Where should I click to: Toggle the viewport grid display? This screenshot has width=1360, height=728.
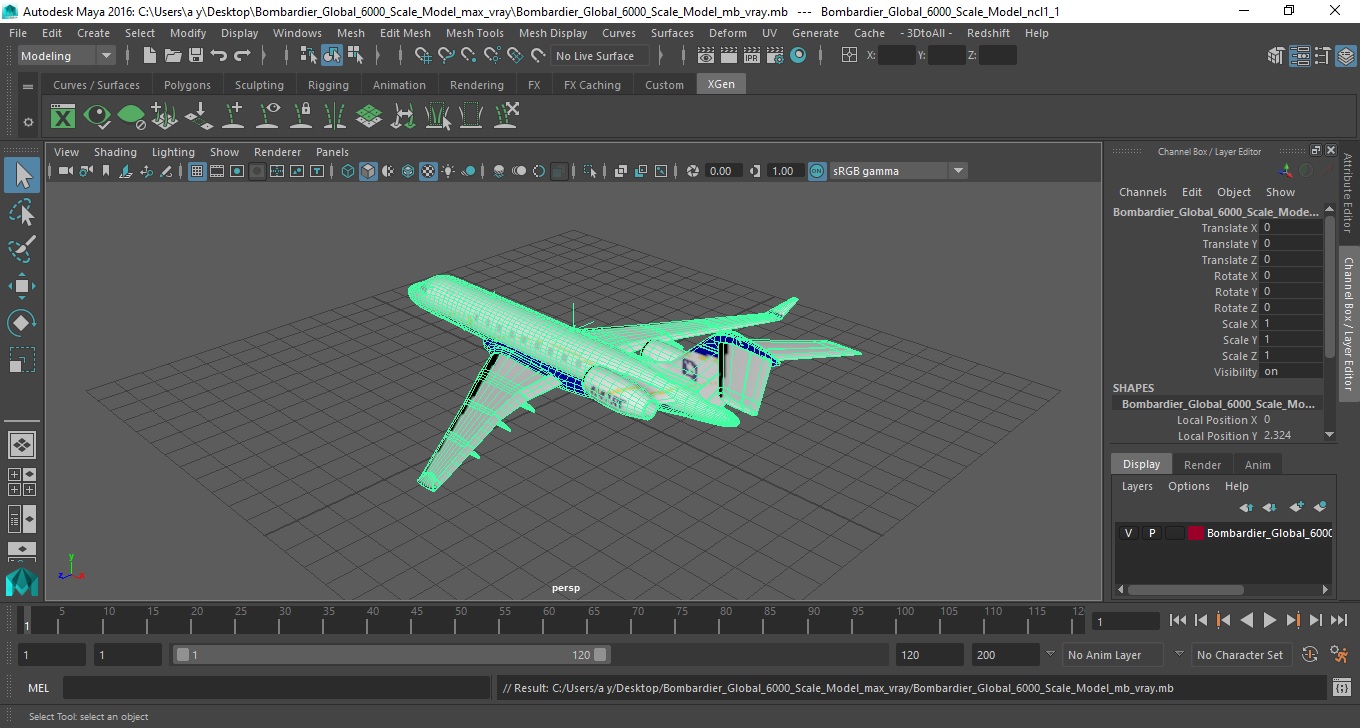tap(197, 171)
